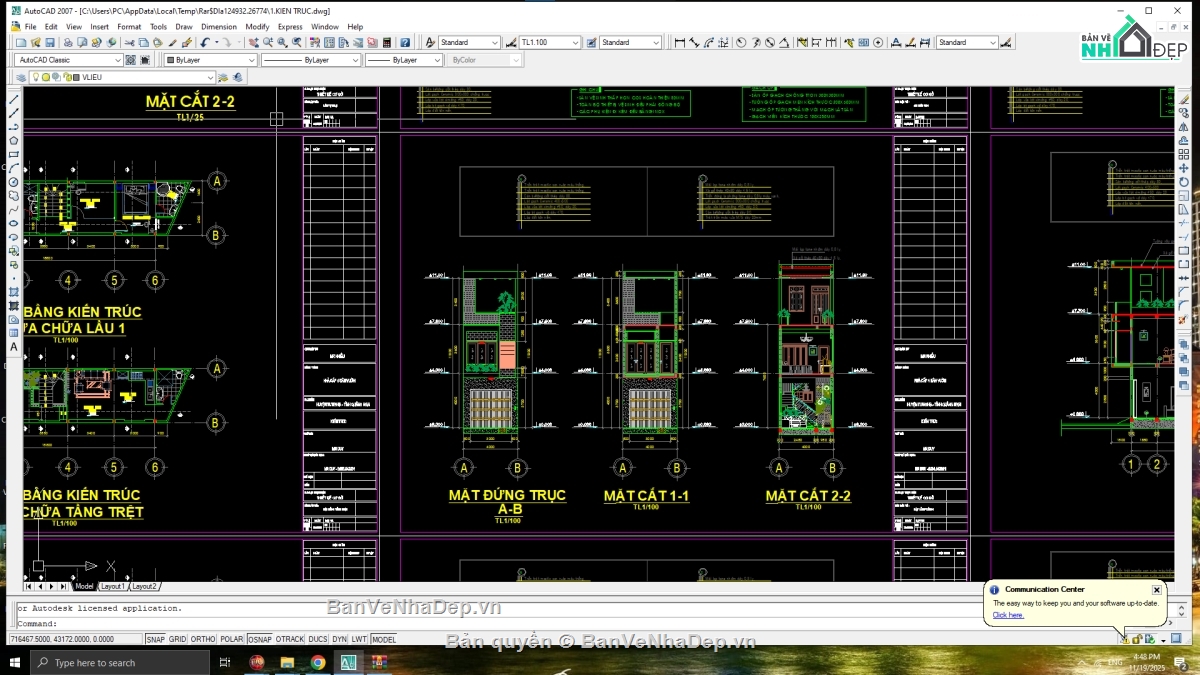Select the Zoom Realtime icon
Image resolution: width=1200 pixels, height=675 pixels.
coord(268,42)
